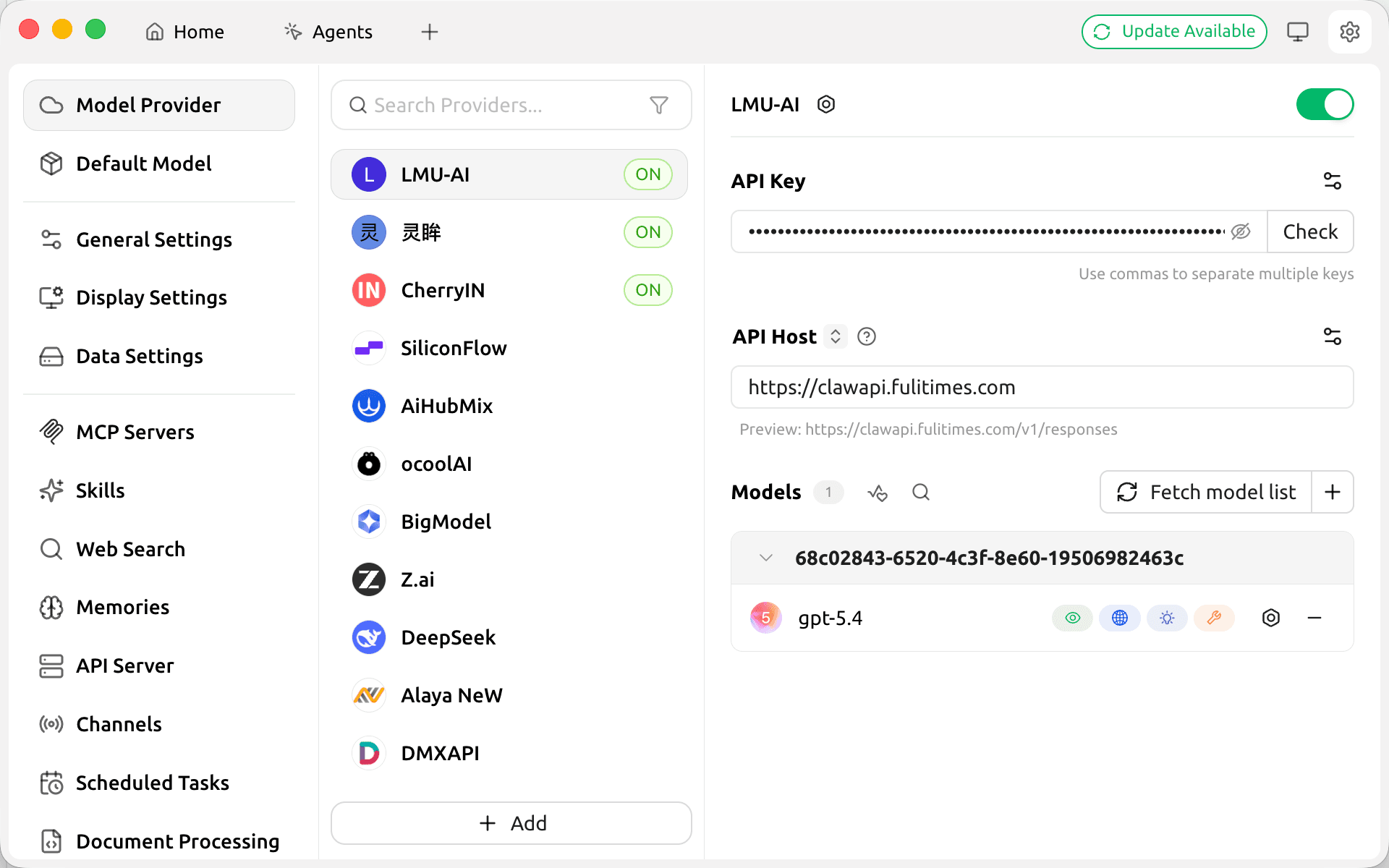This screenshot has width=1389, height=868.
Task: Open the Default Model settings
Action: click(x=159, y=163)
